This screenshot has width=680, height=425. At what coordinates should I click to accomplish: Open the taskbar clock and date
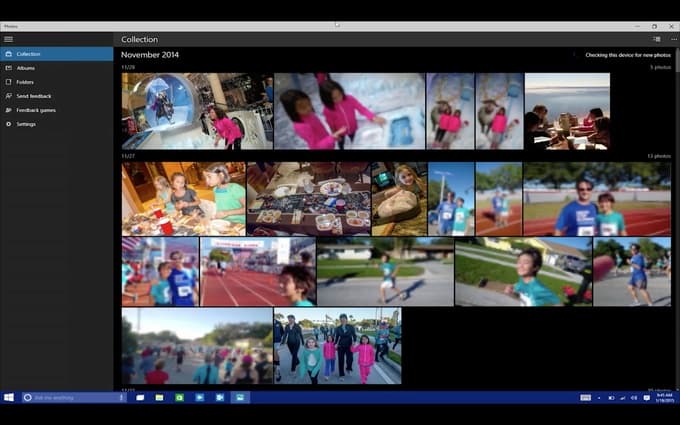point(664,398)
